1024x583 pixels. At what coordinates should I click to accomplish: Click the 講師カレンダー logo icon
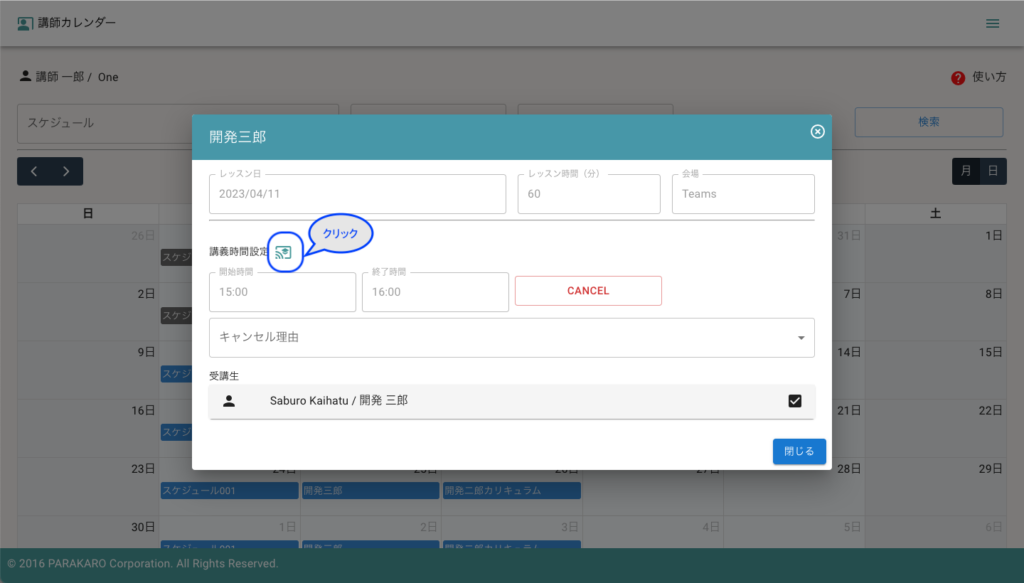(x=24, y=23)
